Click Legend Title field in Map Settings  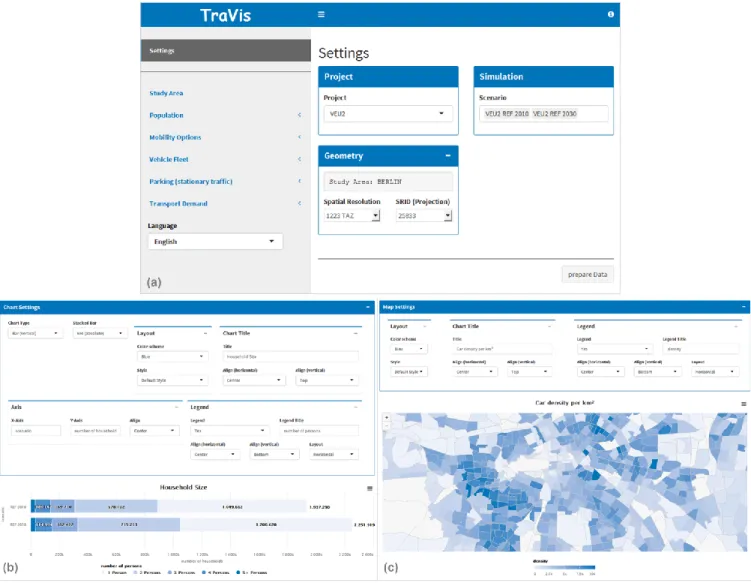coord(701,349)
